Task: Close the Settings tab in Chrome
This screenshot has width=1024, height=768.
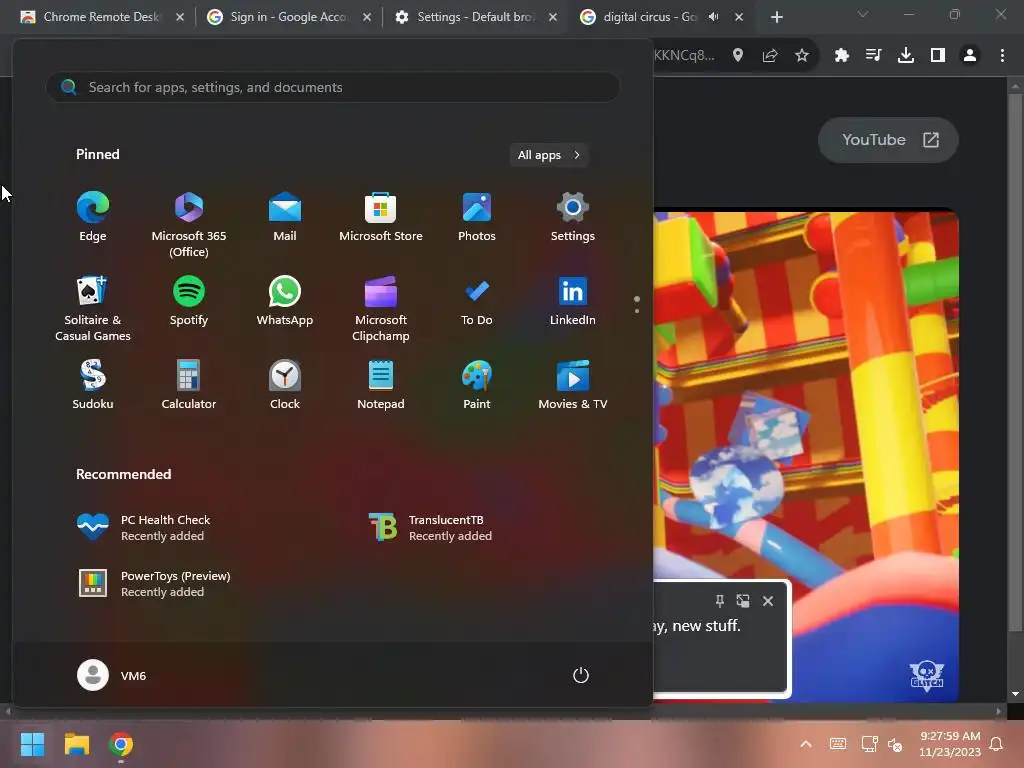Action: pyautogui.click(x=553, y=17)
